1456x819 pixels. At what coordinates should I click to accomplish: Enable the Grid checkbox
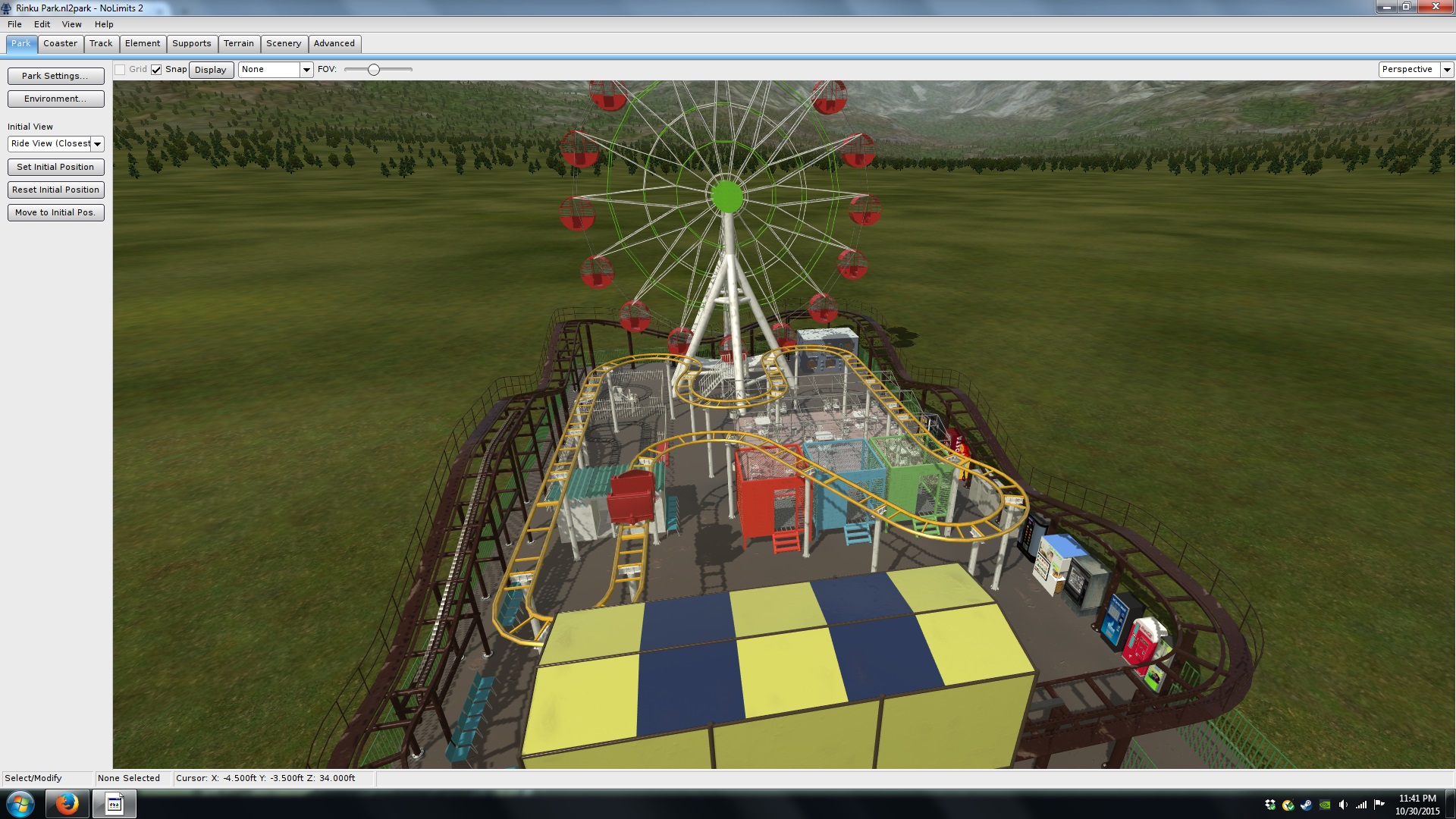click(120, 70)
